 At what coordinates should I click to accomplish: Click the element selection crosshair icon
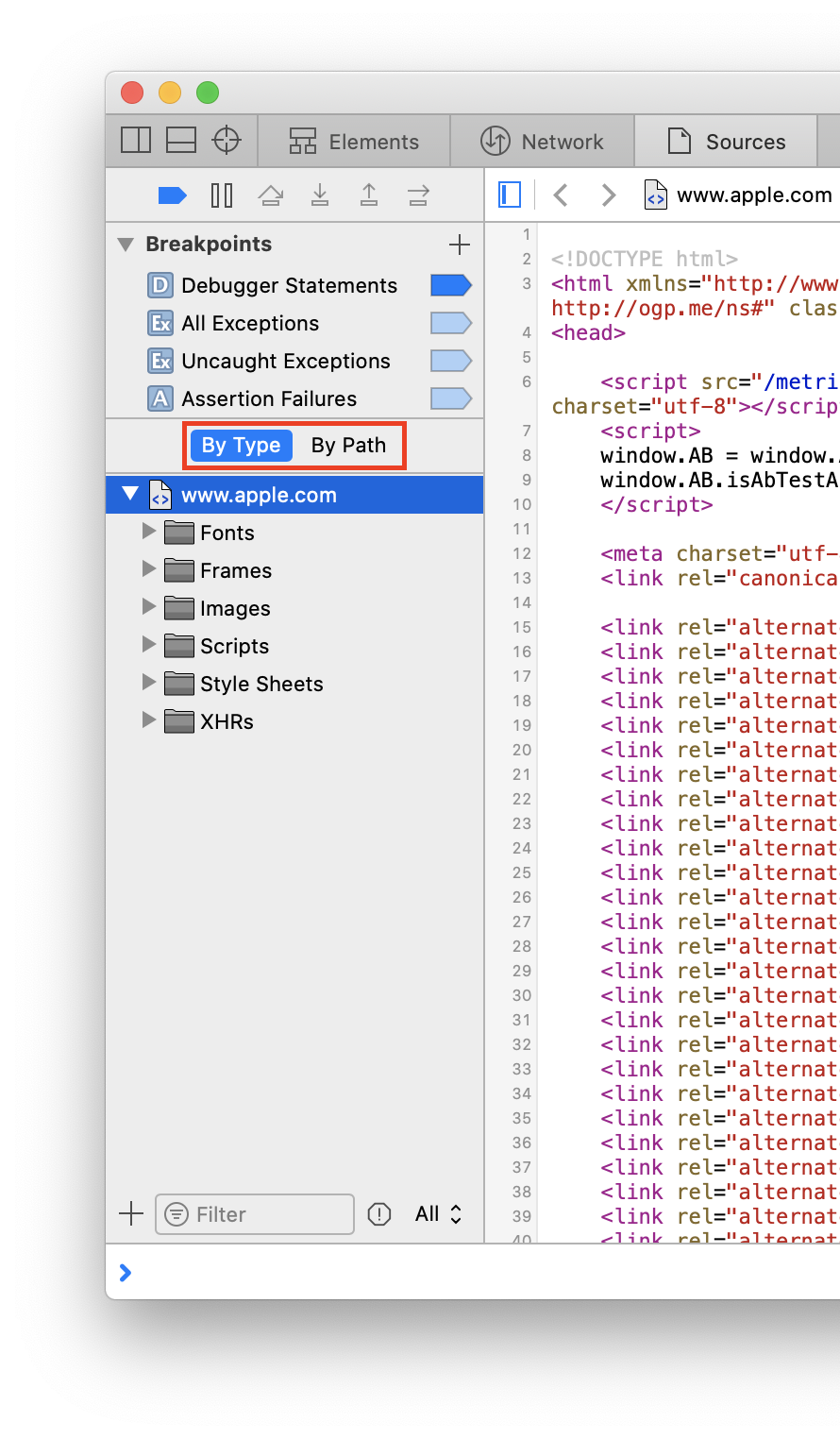pos(227,141)
